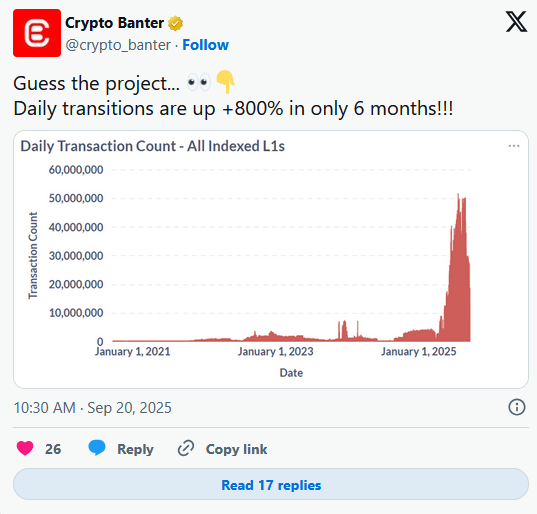Click the Crypto Banter red avatar

pyautogui.click(x=37, y=33)
